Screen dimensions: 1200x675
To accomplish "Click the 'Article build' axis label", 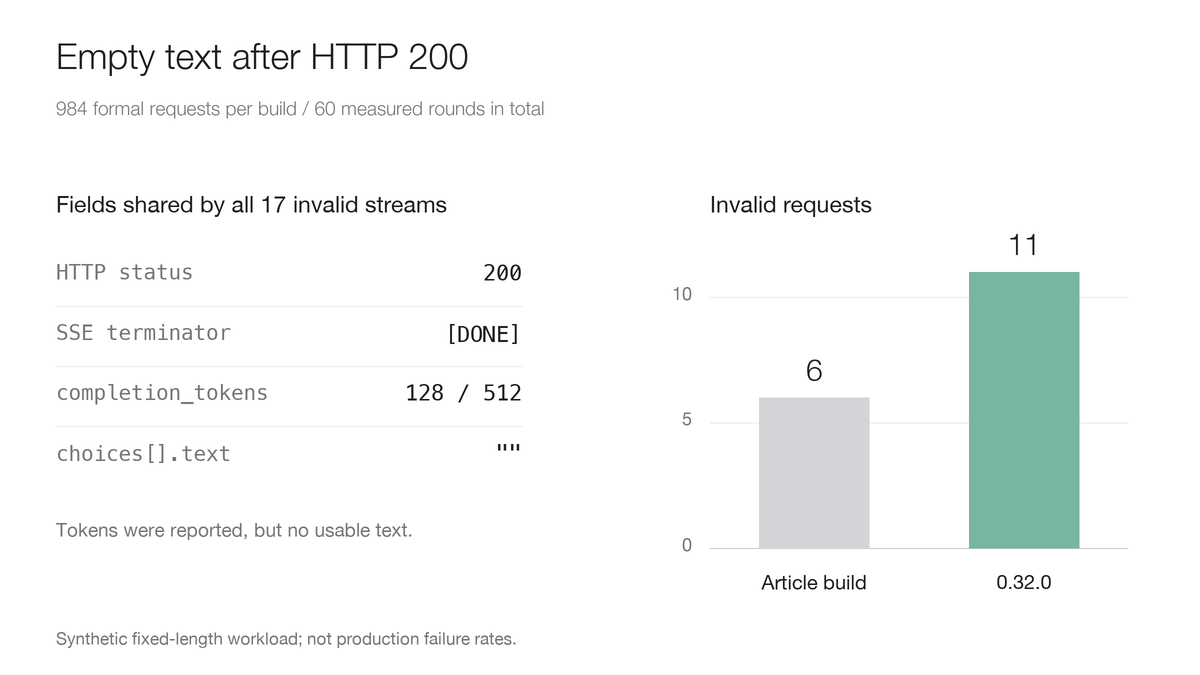I will [x=814, y=583].
